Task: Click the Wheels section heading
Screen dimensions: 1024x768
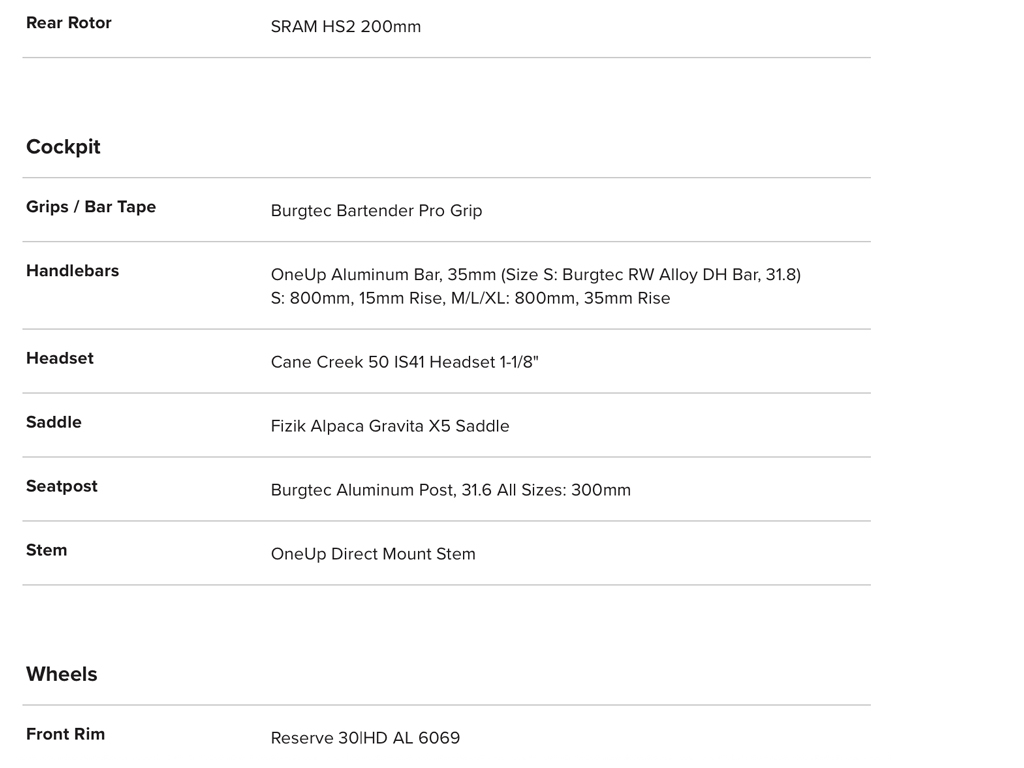Action: click(62, 675)
